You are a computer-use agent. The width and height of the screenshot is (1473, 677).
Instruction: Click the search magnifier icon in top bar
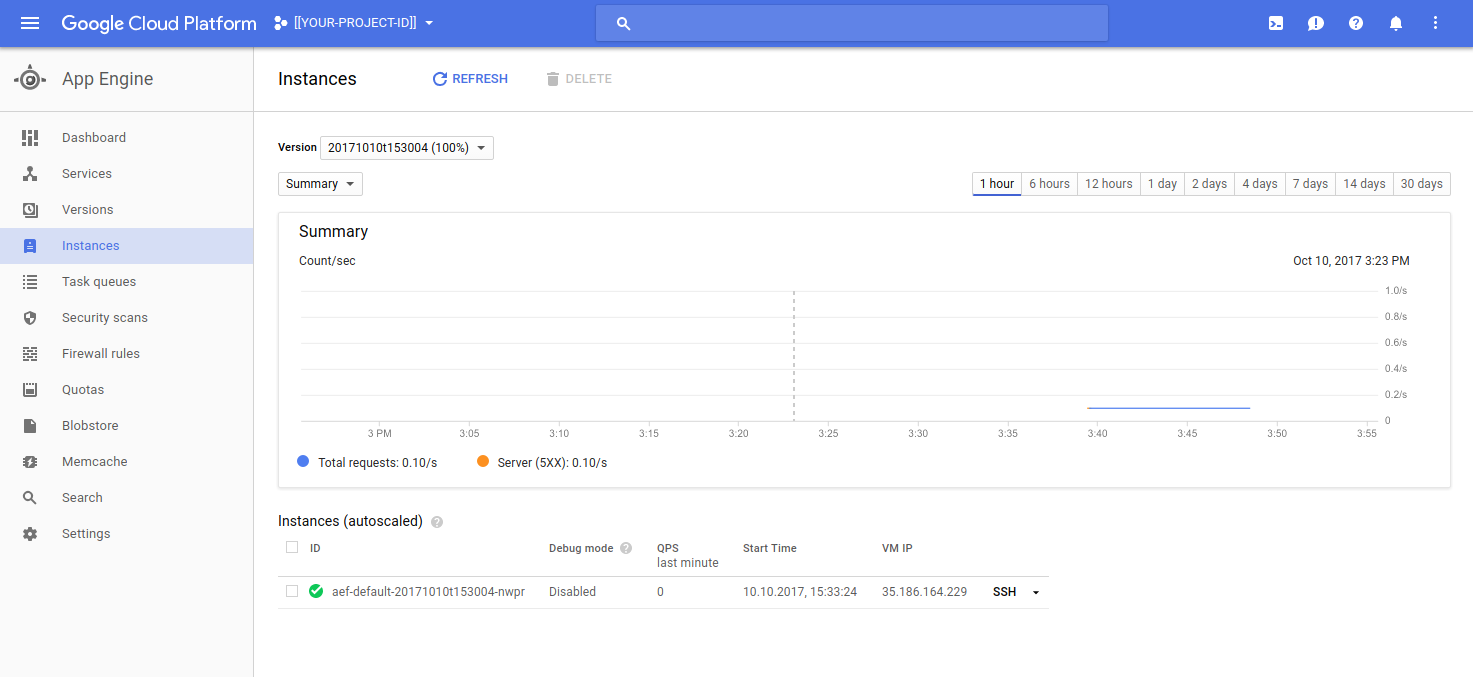[x=623, y=23]
